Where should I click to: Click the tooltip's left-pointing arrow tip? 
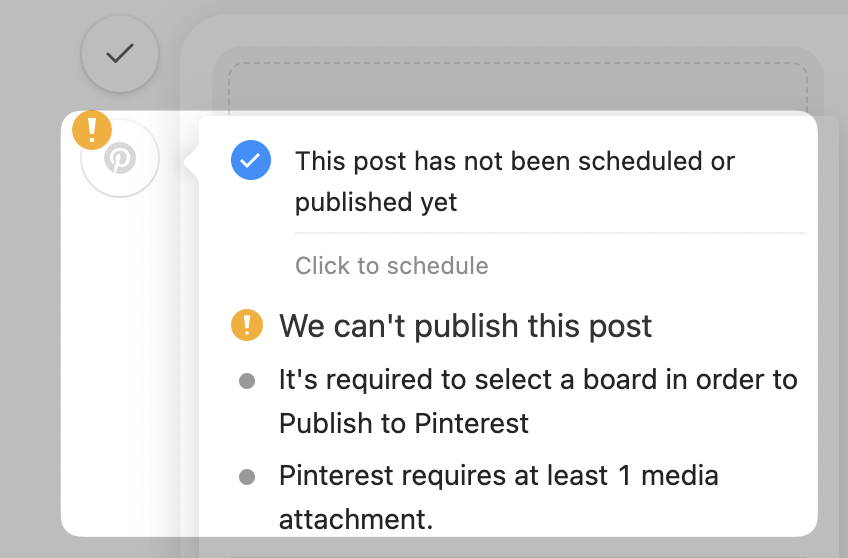(187, 161)
